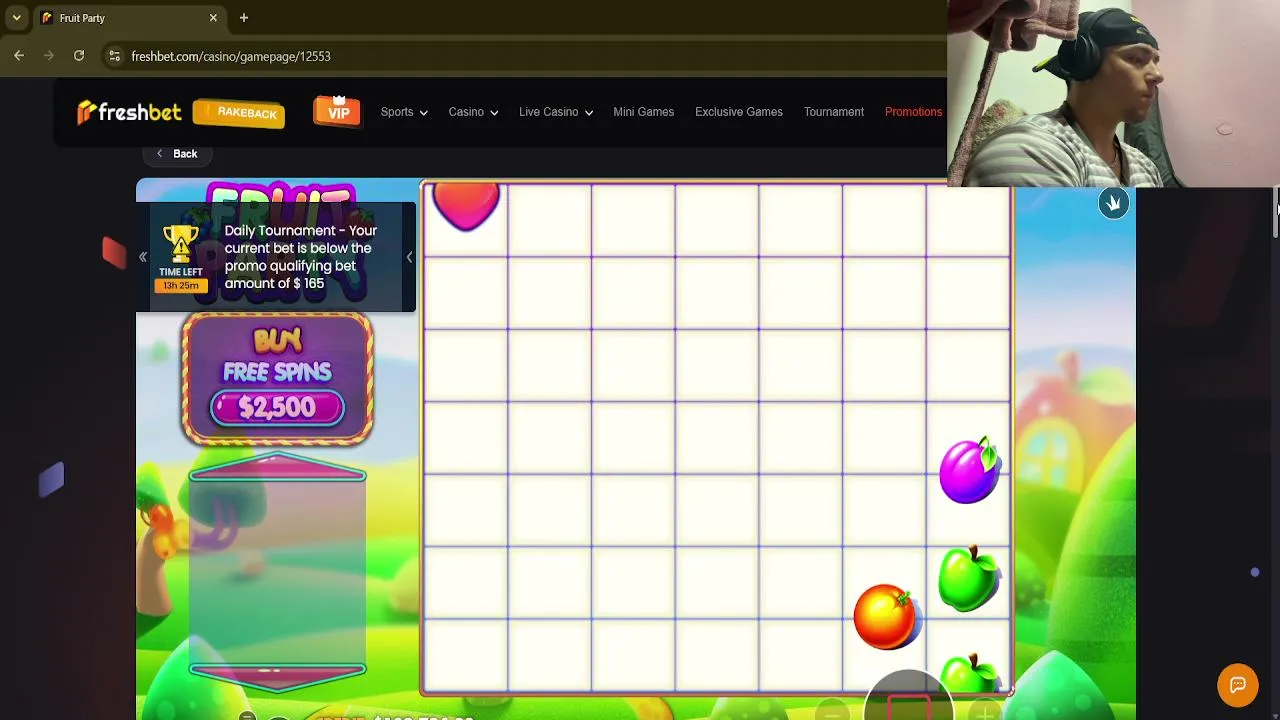
Task: Open the Mini Games menu item
Action: [x=643, y=112]
